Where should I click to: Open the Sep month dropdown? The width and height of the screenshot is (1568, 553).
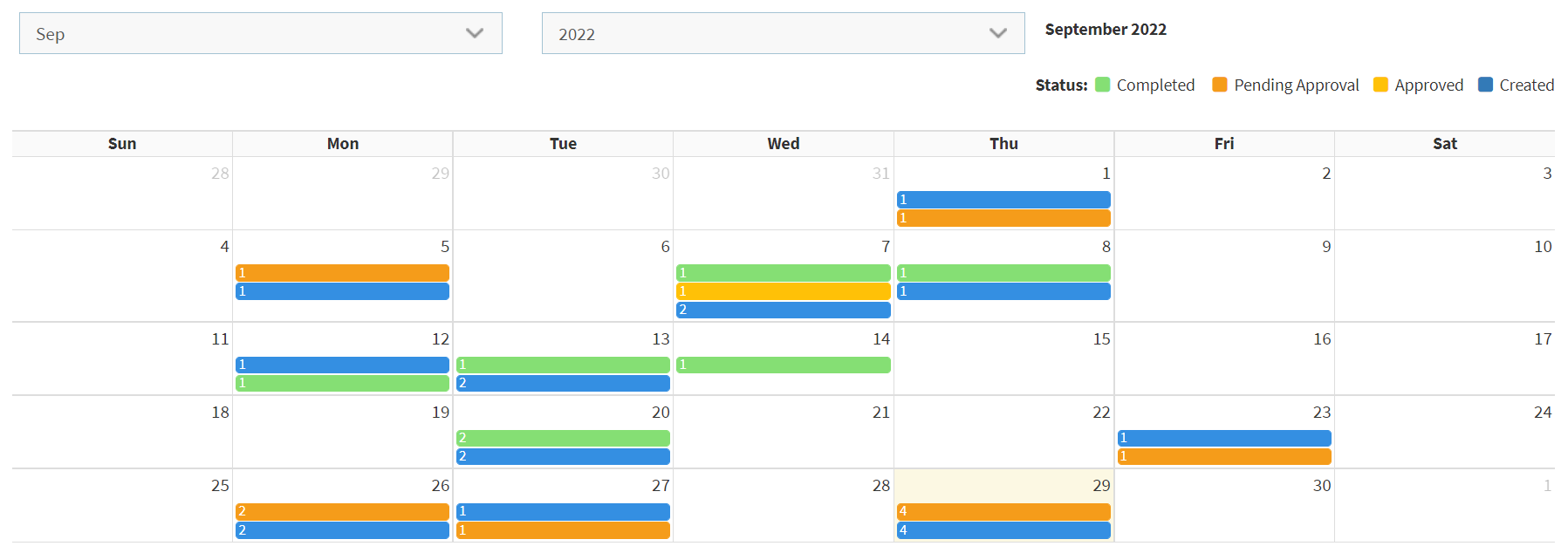pyautogui.click(x=260, y=33)
